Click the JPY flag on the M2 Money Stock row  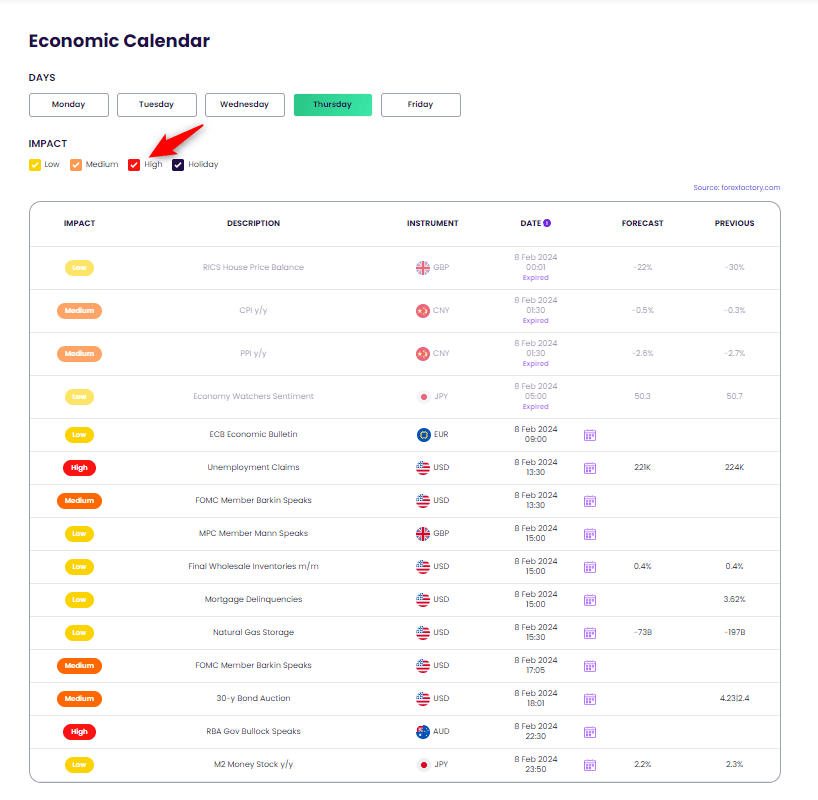422,765
